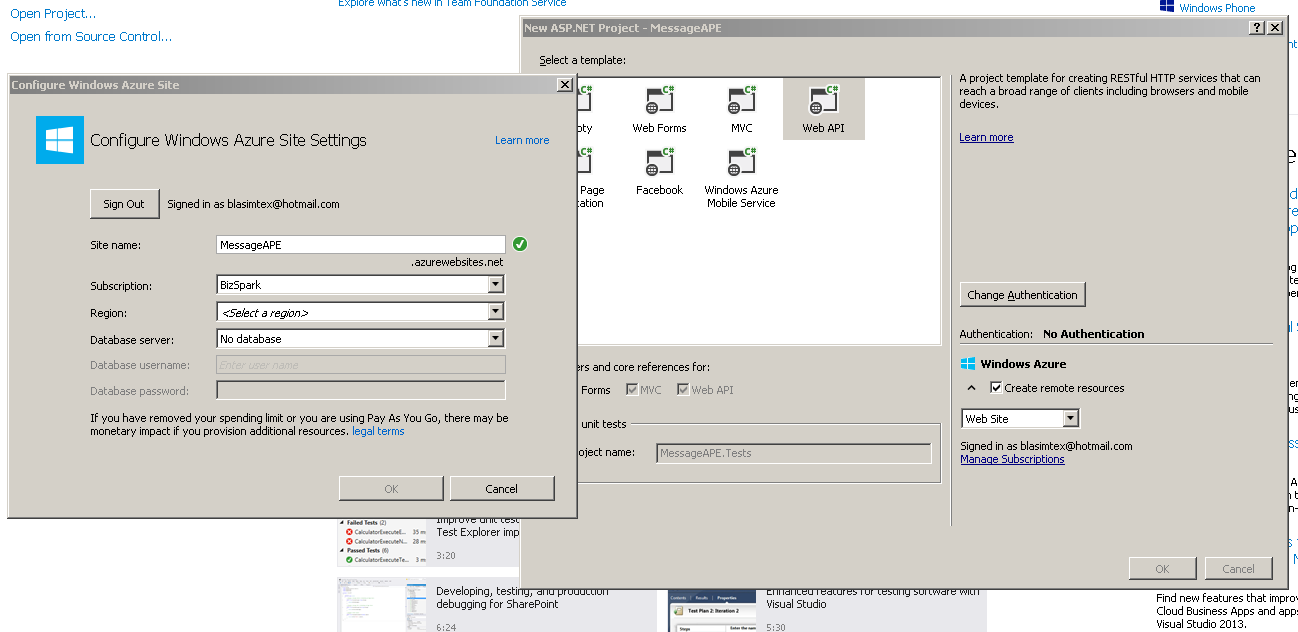Screen dimensions: 1298x632
Task: Click the Change Authentication button
Action: click(x=1022, y=295)
